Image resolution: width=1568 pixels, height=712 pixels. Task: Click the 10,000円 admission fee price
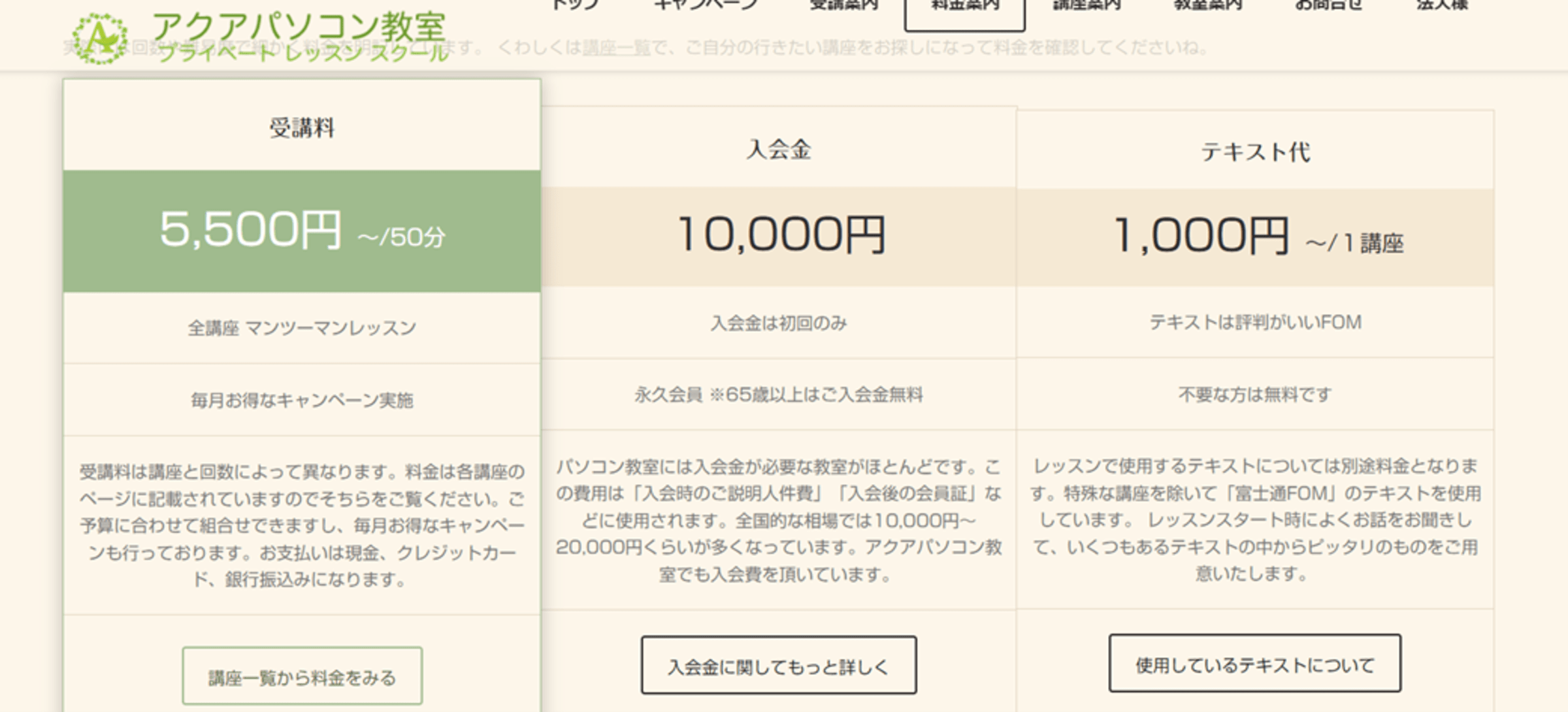coord(781,235)
